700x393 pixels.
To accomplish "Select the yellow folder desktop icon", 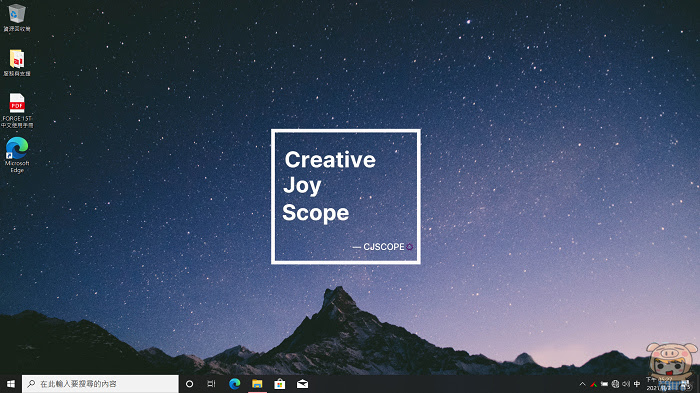I will coord(17,63).
